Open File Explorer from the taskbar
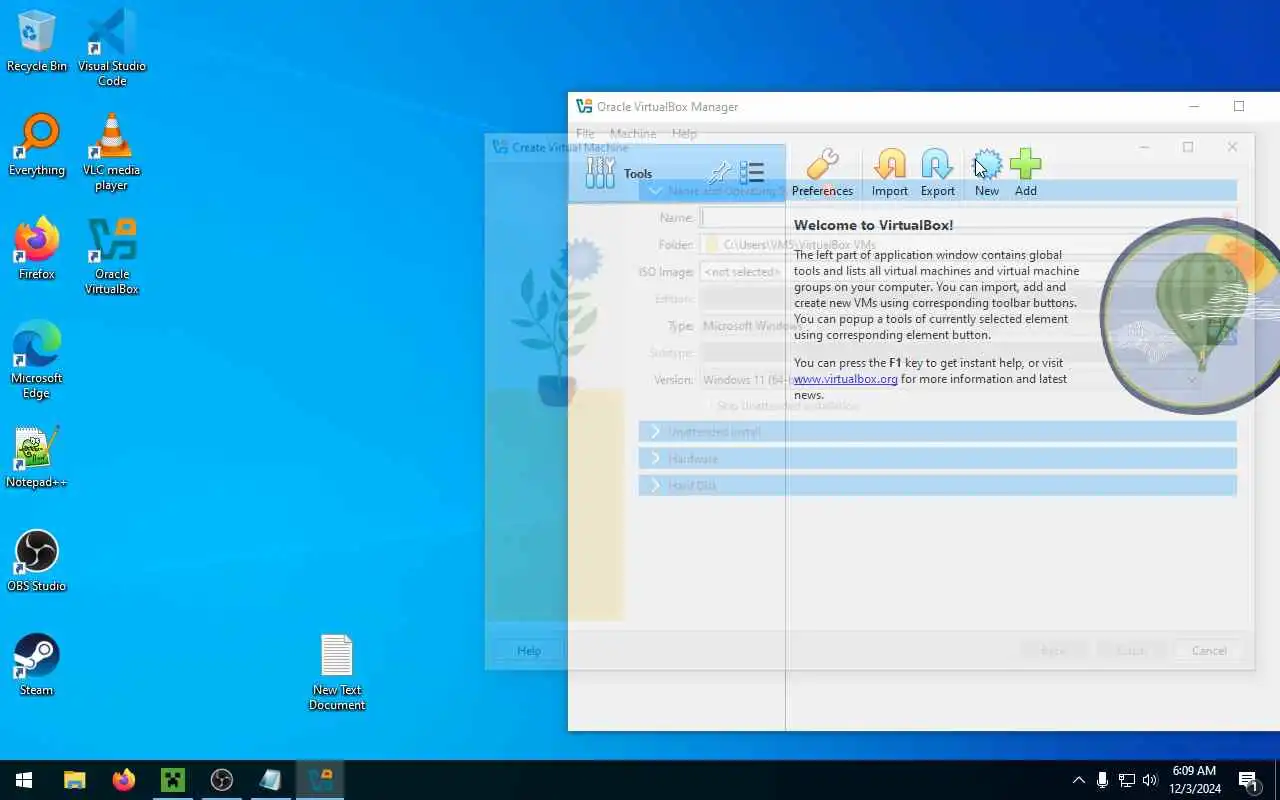Viewport: 1280px width, 800px height. (74, 780)
